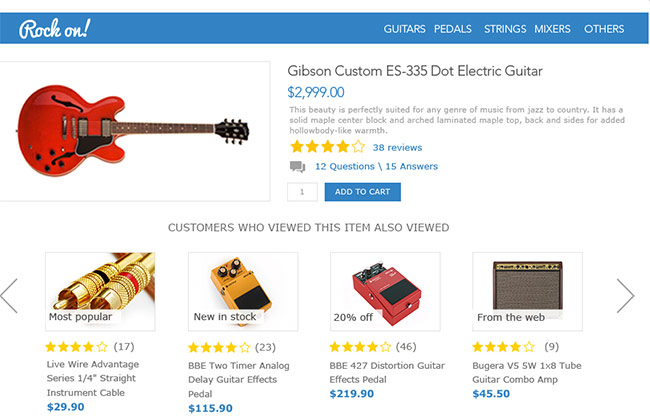Open the GUITARS menu

[404, 29]
